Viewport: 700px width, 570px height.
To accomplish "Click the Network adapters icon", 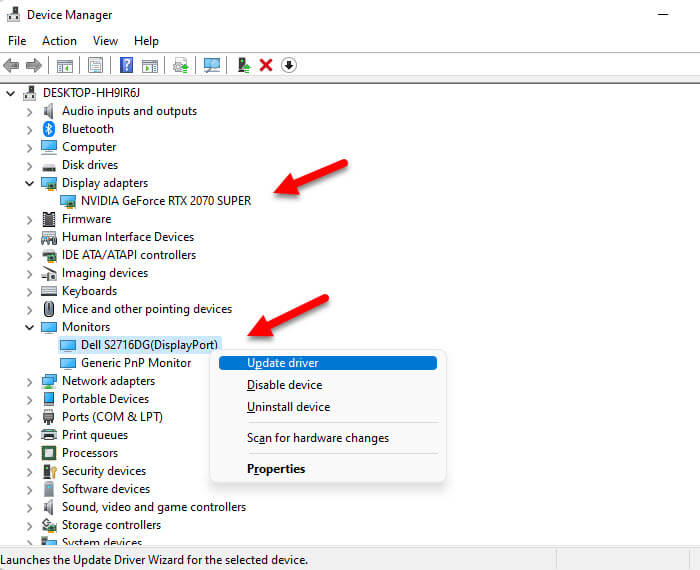I will point(49,381).
